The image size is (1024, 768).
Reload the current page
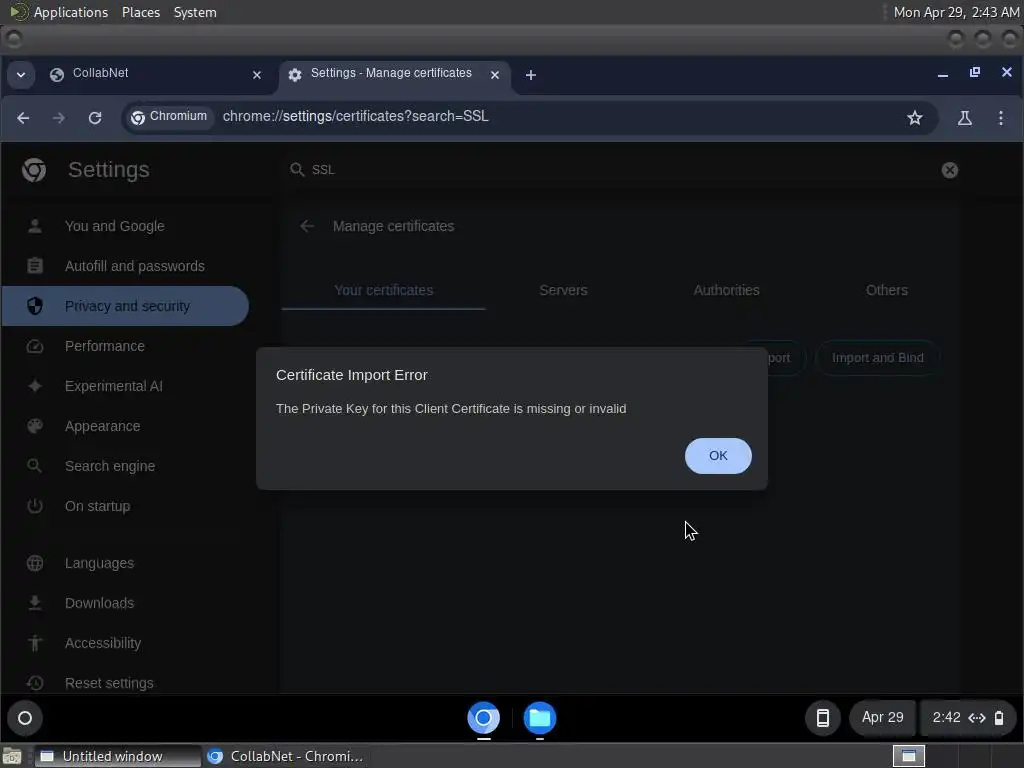coord(95,118)
